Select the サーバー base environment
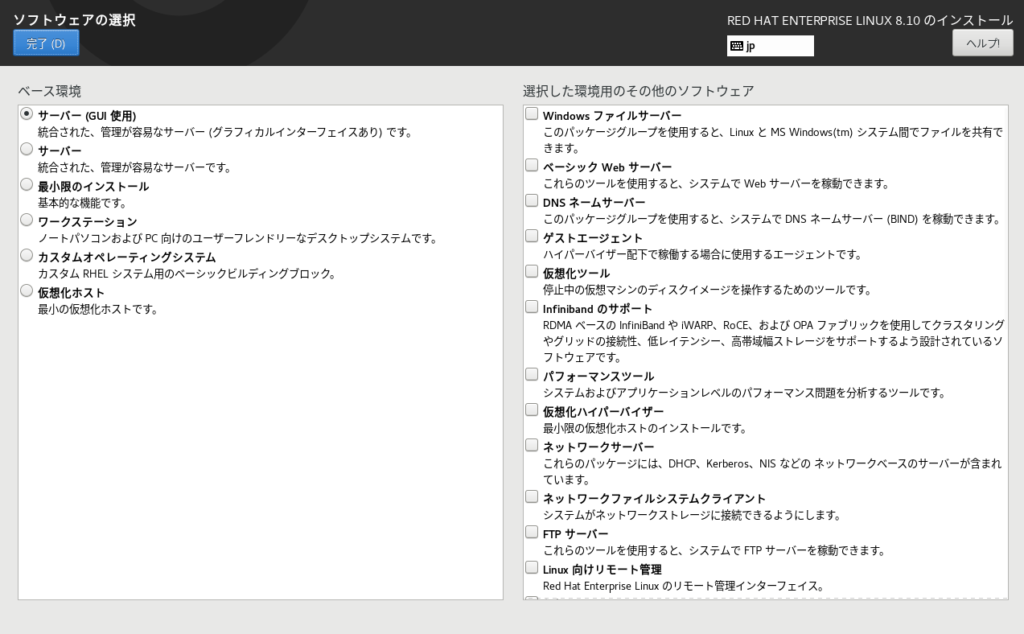Screen dimensions: 1024x634 coord(27,150)
